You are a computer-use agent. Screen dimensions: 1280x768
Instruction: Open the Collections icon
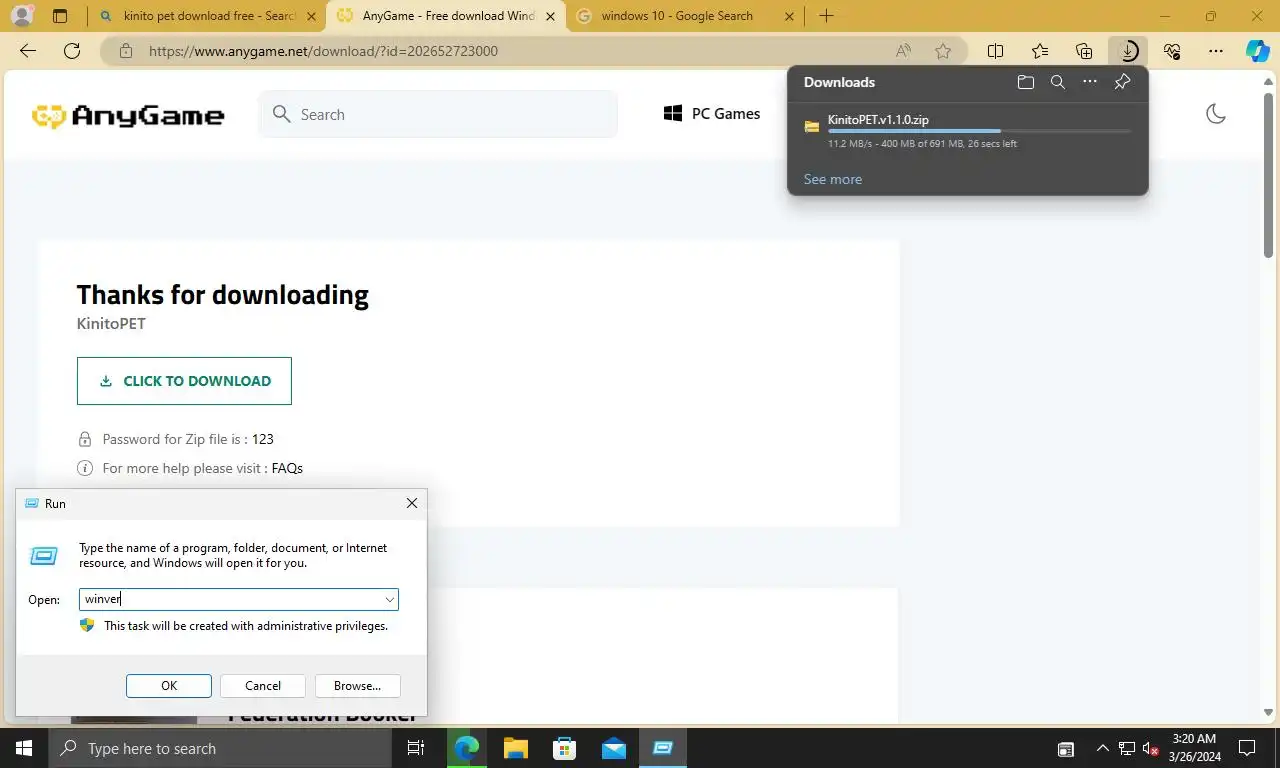pos(1084,51)
